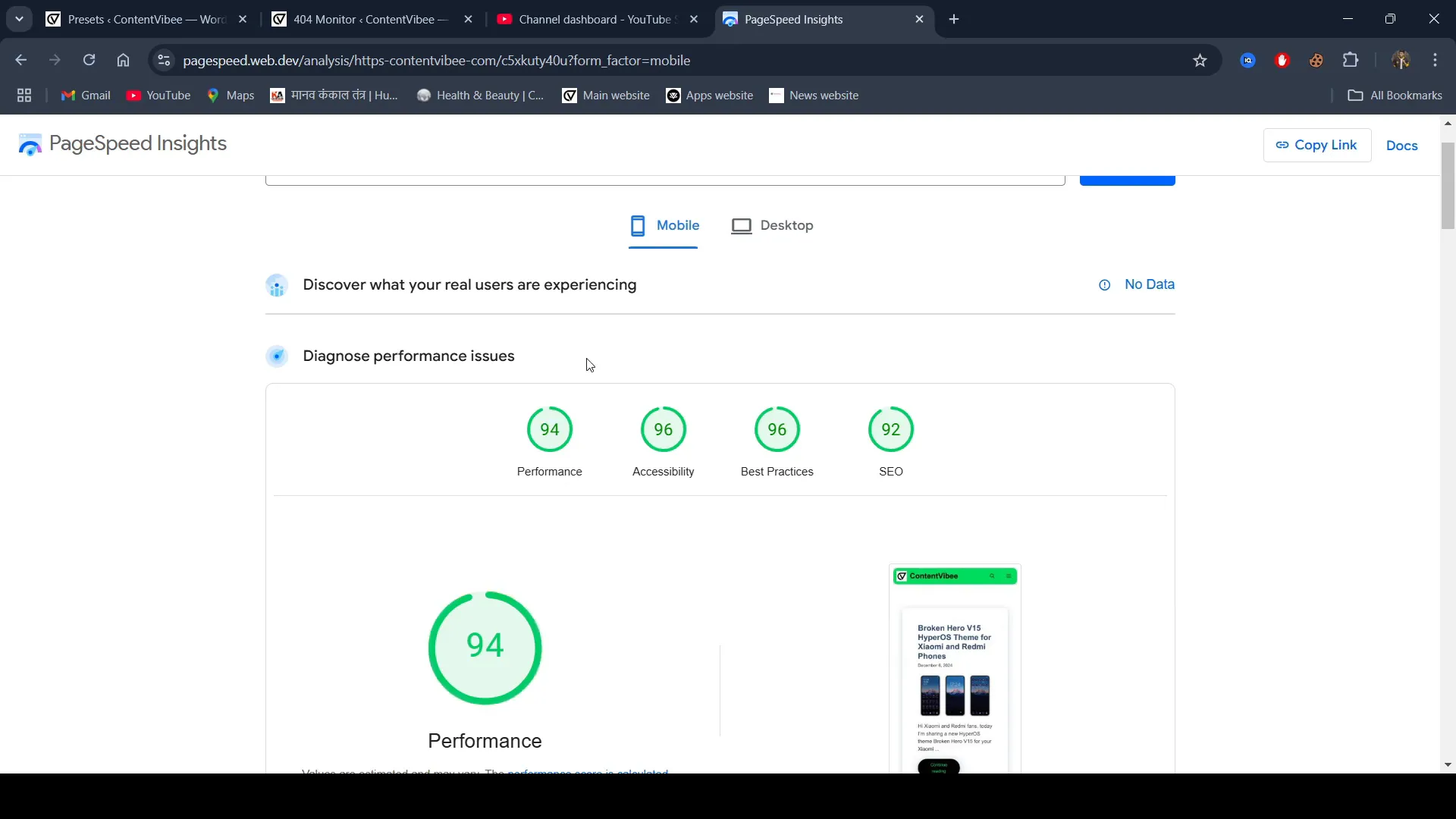This screenshot has width=1456, height=819.
Task: Open the ContentVibee mobile screenshot thumbnail
Action: coord(955,669)
